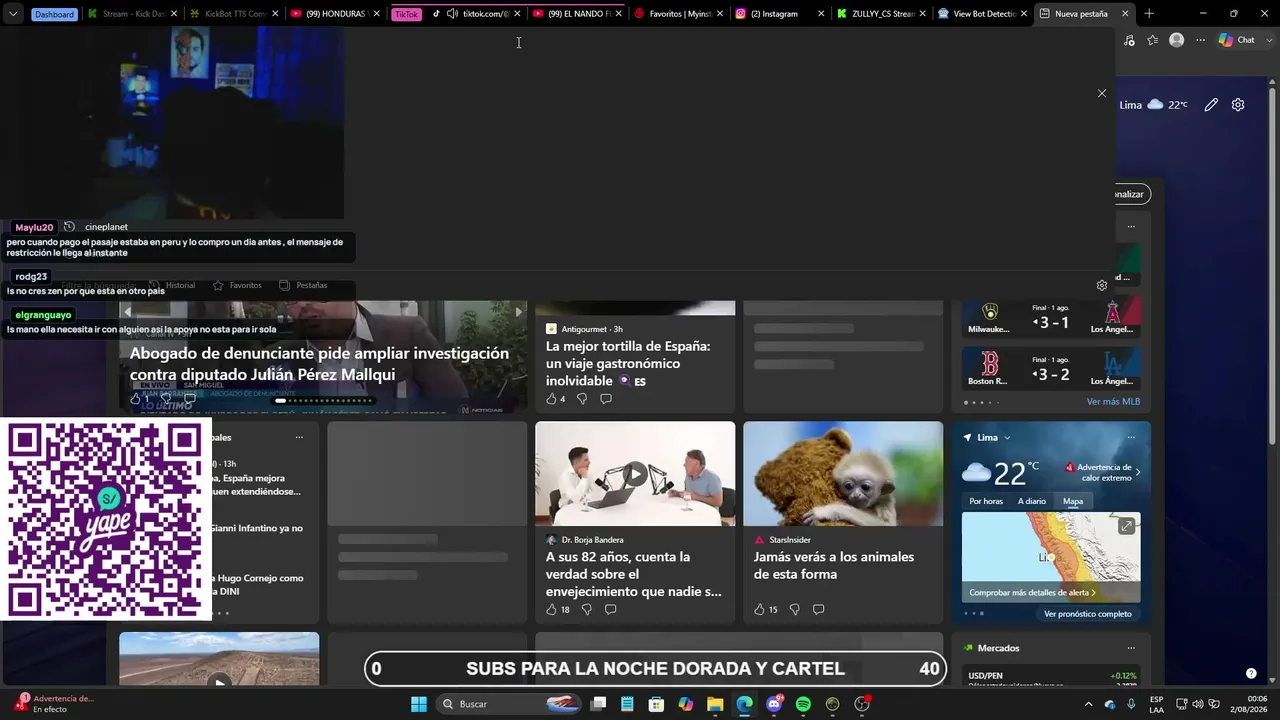Open the Favoritos section
This screenshot has width=1280, height=720.
coord(237,285)
